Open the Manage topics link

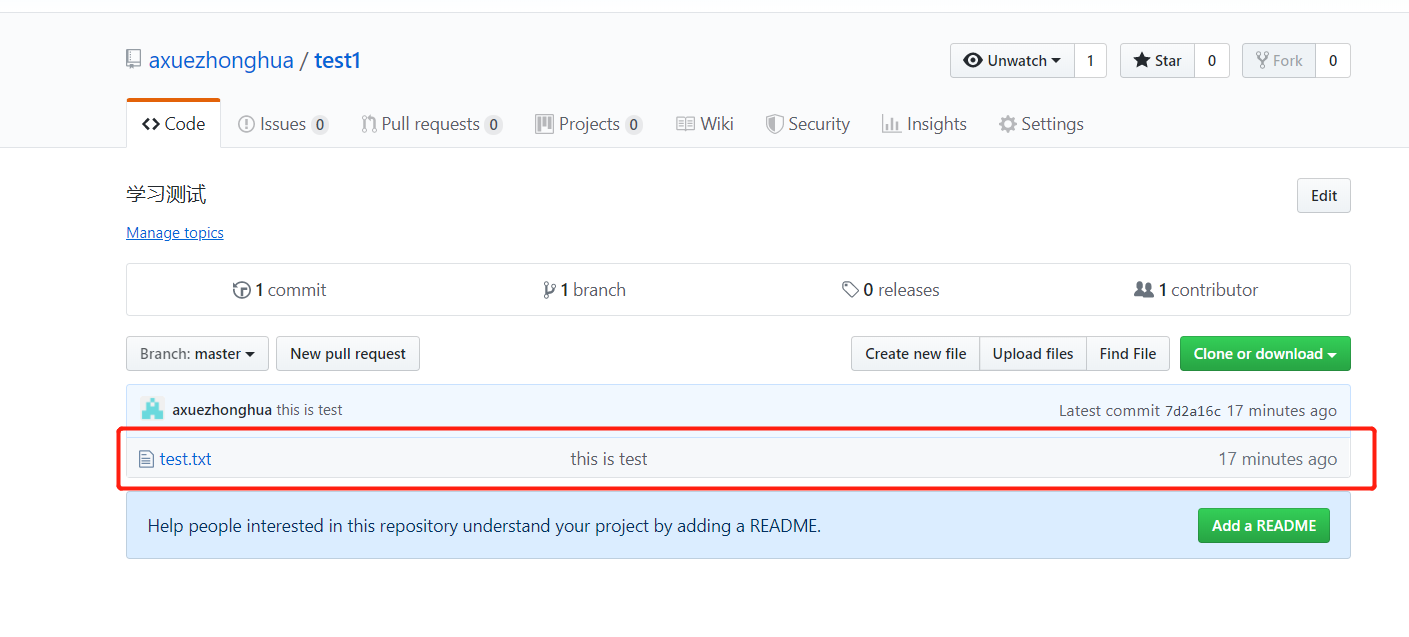point(175,233)
